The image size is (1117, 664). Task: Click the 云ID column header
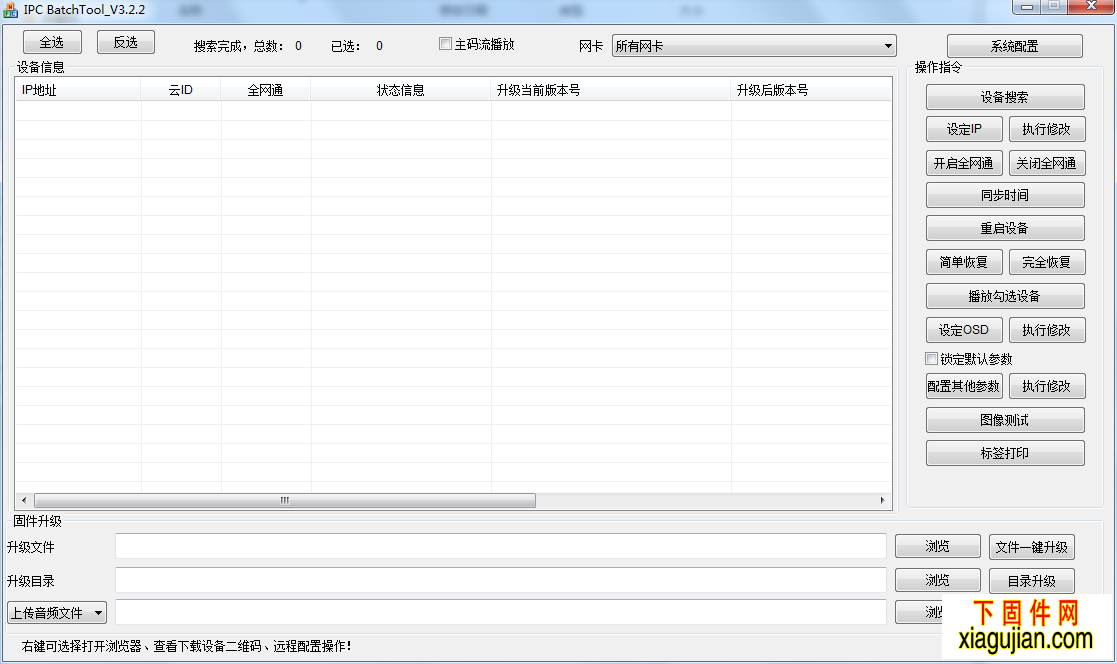181,90
